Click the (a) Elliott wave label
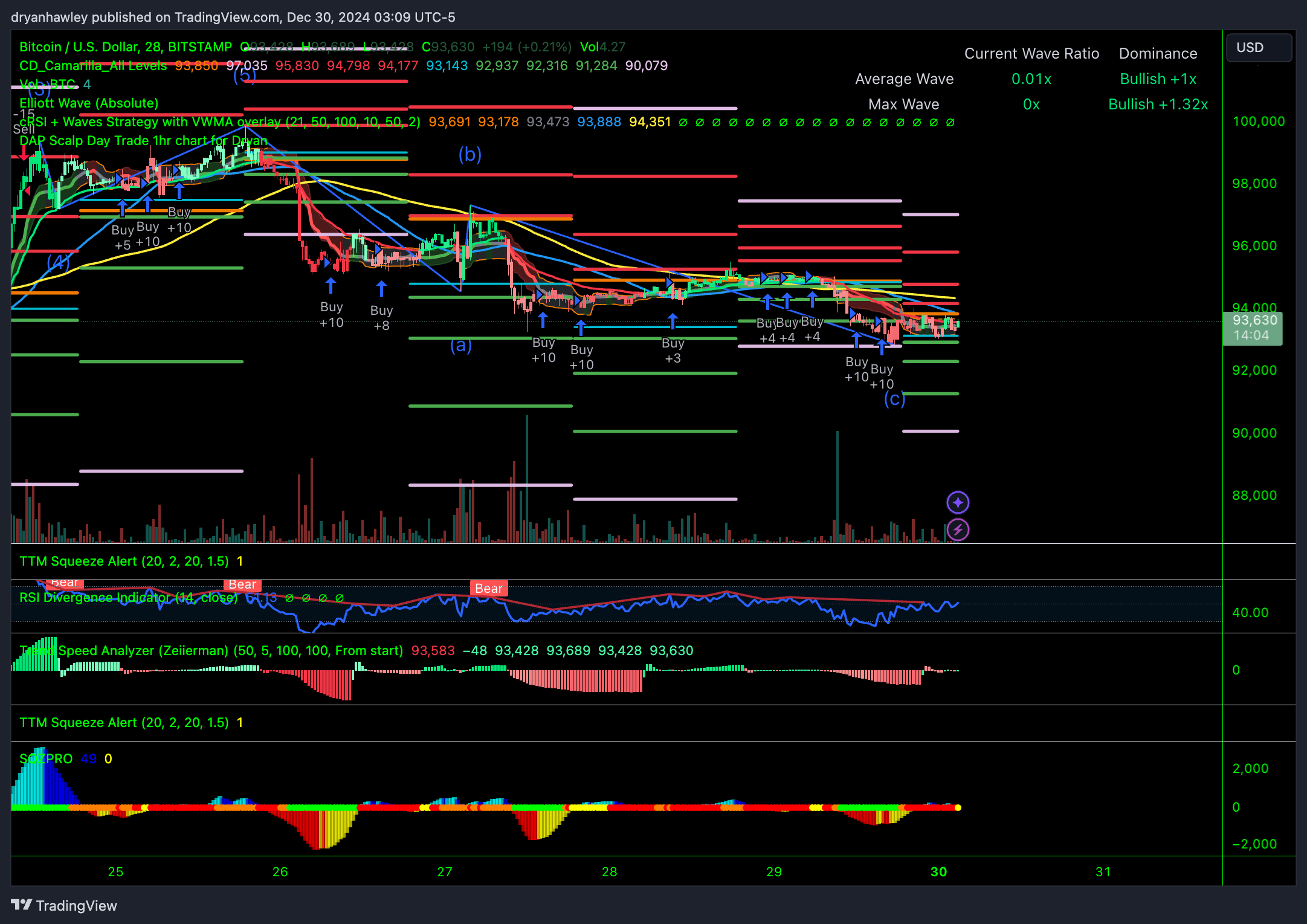The image size is (1307, 924). click(x=460, y=346)
